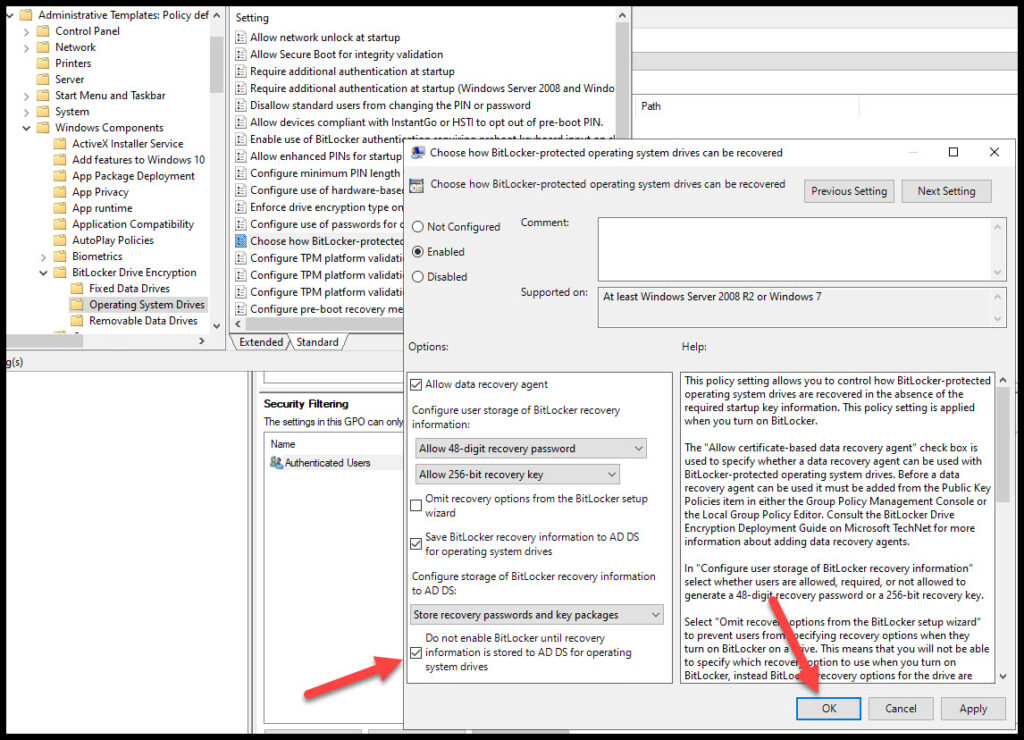Click the Cancel button
Viewport: 1024px width, 740px height.
click(901, 709)
